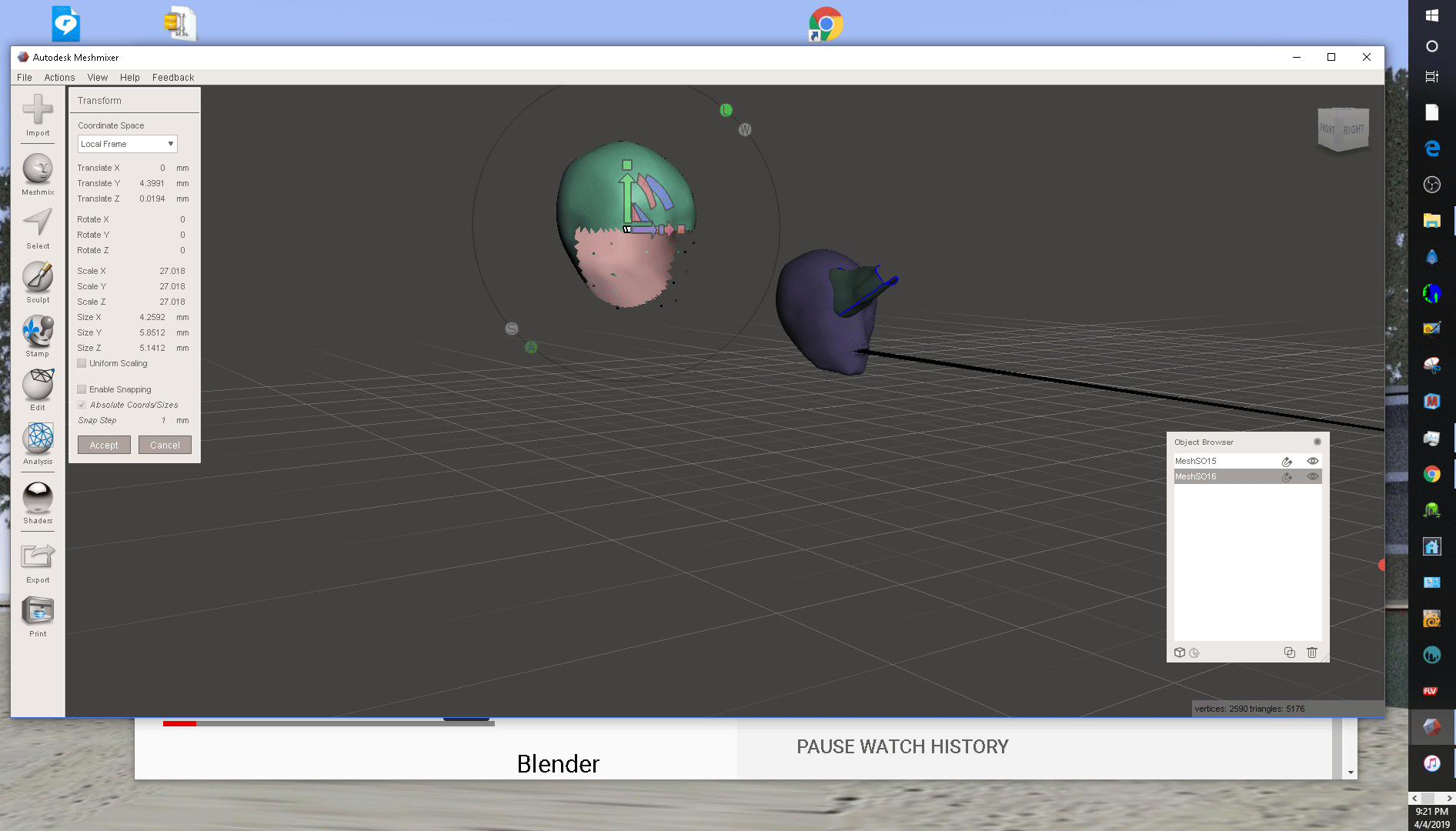Click the Accept button in Transform panel
1456x831 pixels.
[x=104, y=445]
